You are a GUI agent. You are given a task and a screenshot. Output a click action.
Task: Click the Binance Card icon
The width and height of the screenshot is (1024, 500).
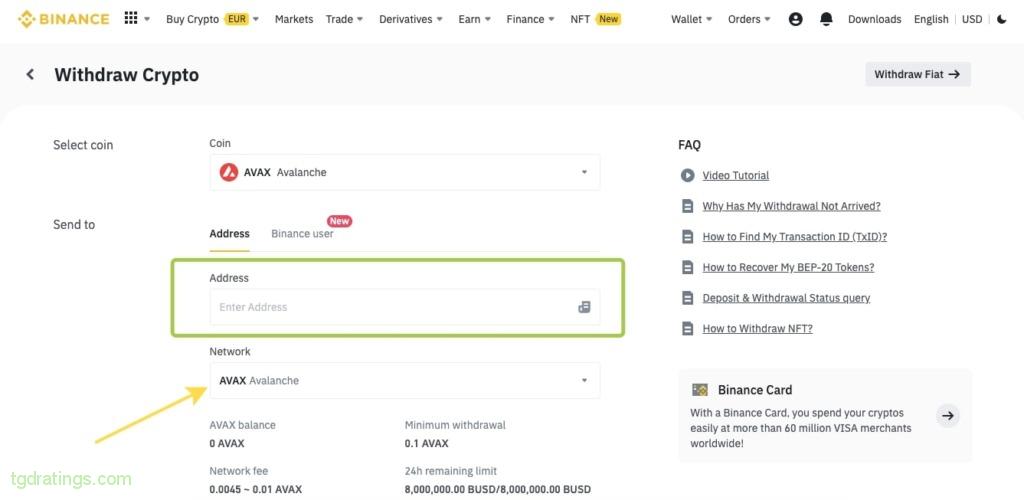(x=699, y=390)
